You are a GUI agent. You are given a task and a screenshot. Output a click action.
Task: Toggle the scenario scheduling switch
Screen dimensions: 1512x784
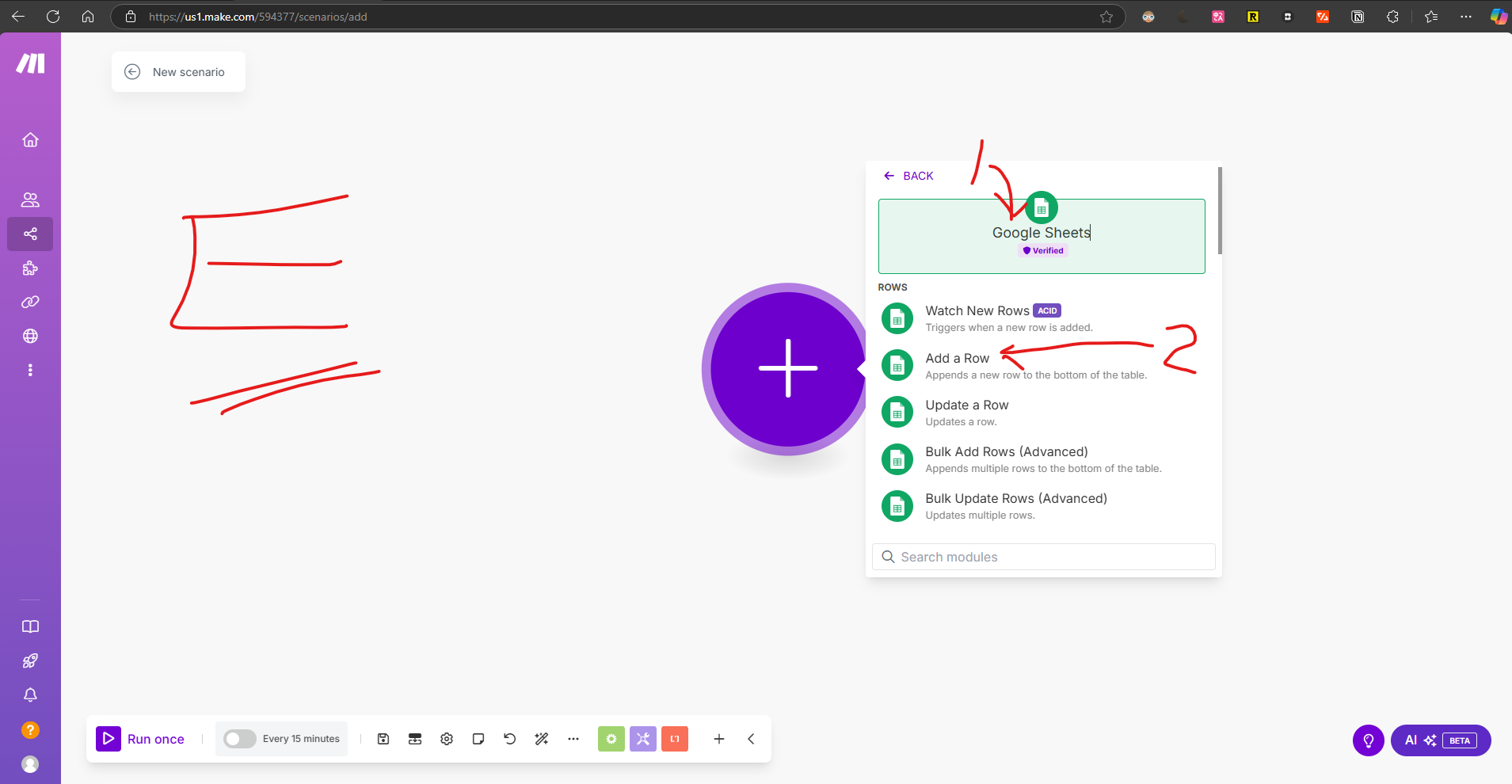pos(239,739)
